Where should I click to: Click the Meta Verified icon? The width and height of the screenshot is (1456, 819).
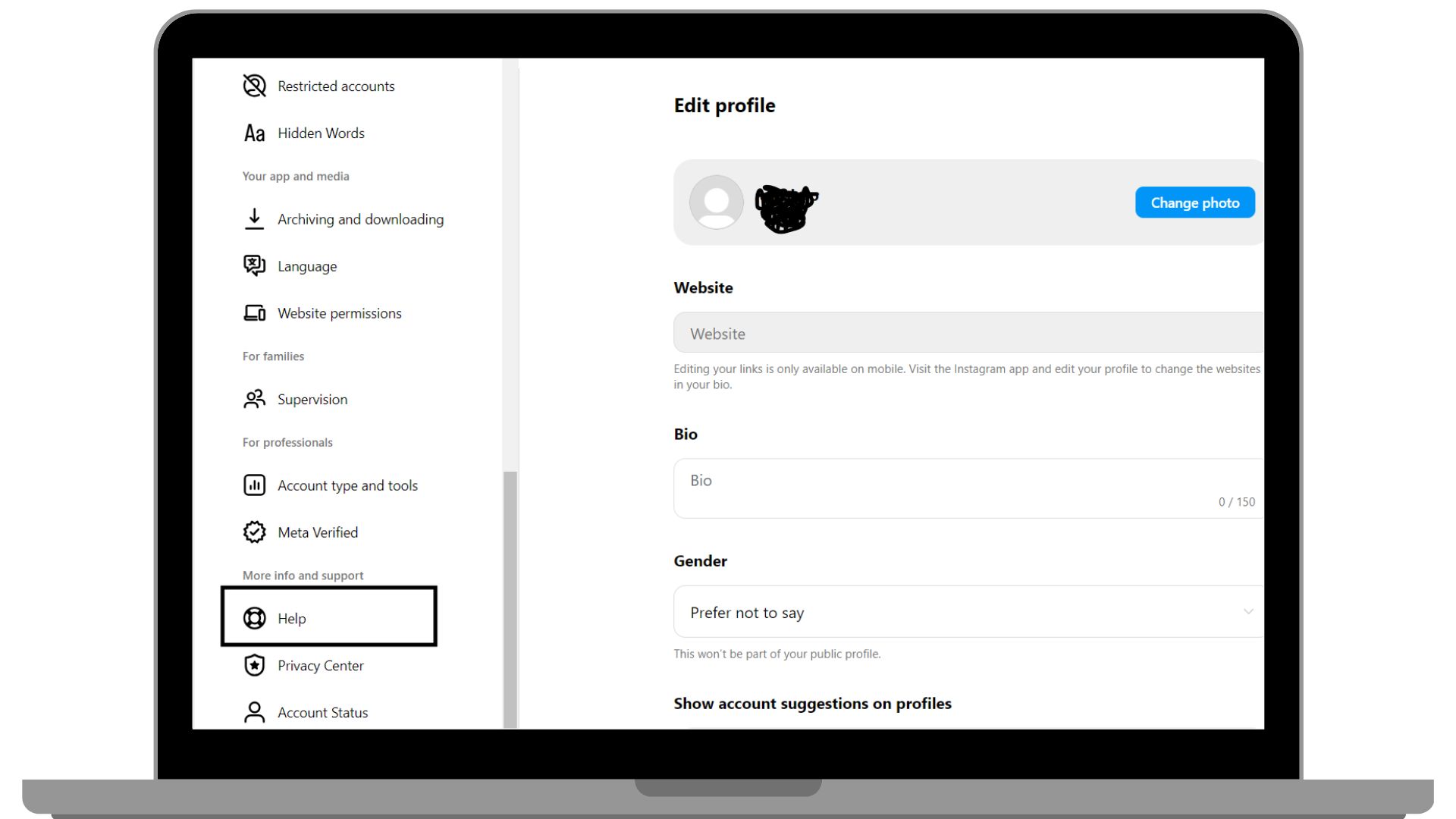pyautogui.click(x=254, y=532)
